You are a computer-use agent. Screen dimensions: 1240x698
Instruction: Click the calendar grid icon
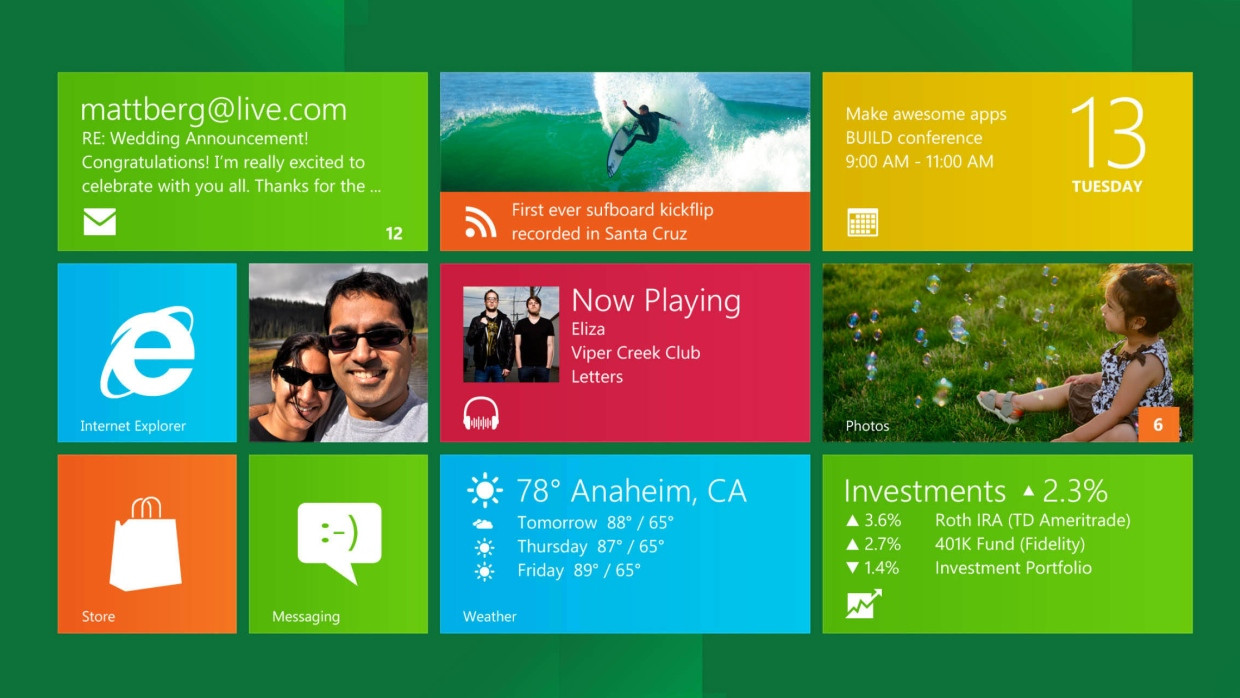coord(862,222)
